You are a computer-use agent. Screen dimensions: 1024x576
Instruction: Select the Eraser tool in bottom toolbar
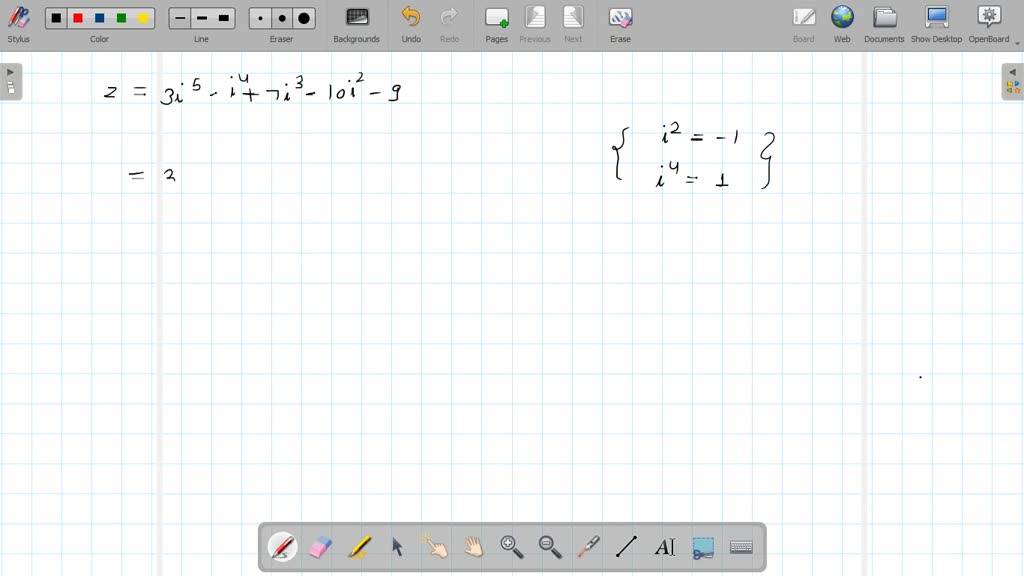pos(320,546)
